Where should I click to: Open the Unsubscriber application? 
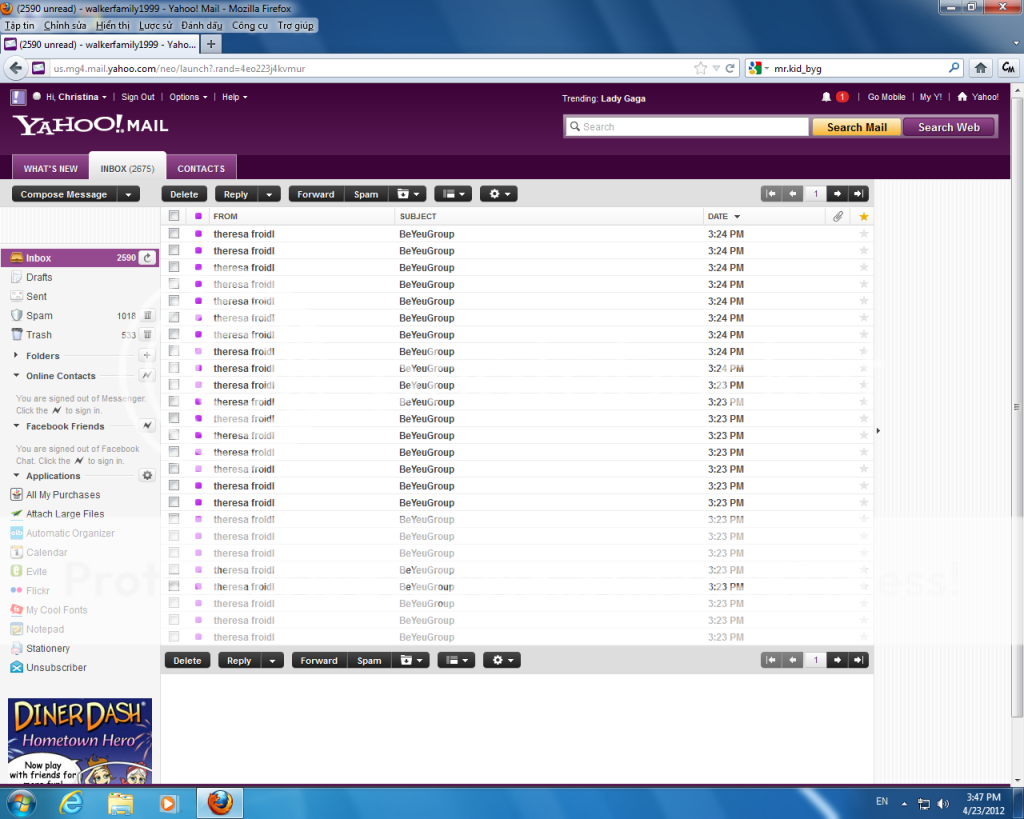(56, 668)
